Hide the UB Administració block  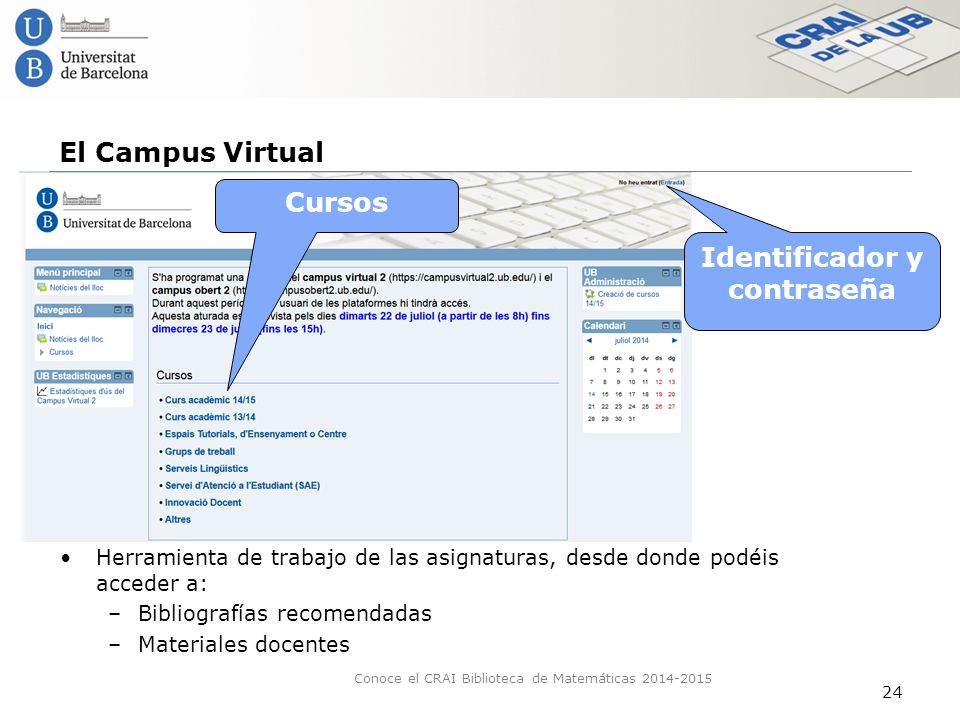666,273
